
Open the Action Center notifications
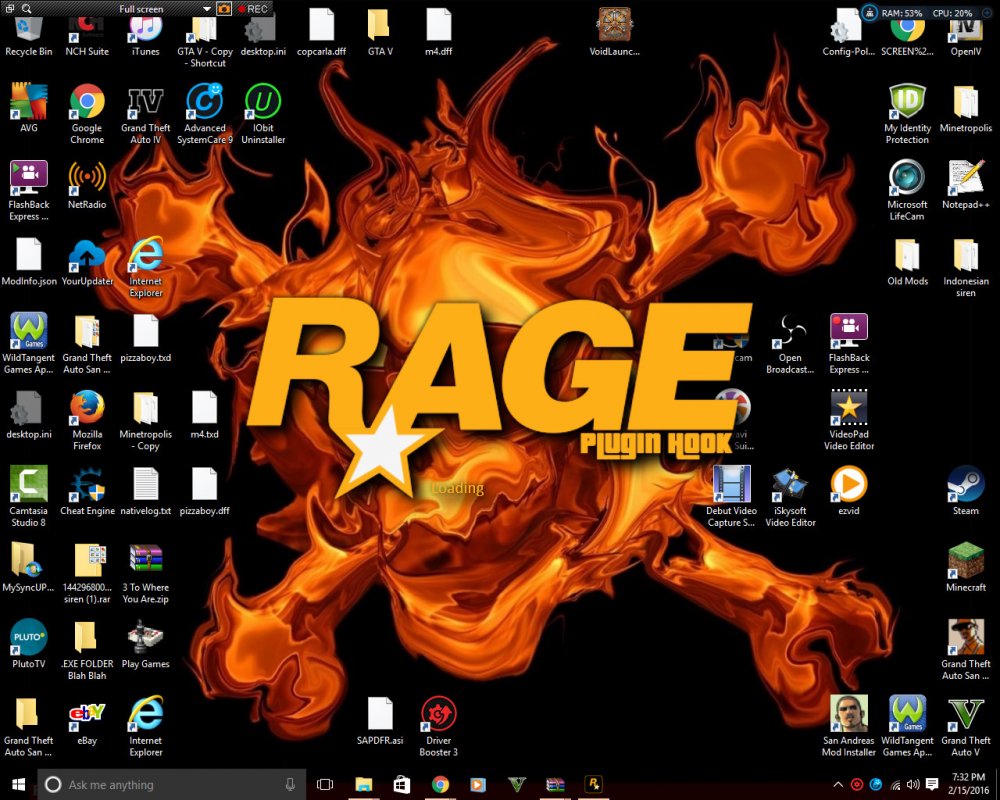click(932, 785)
